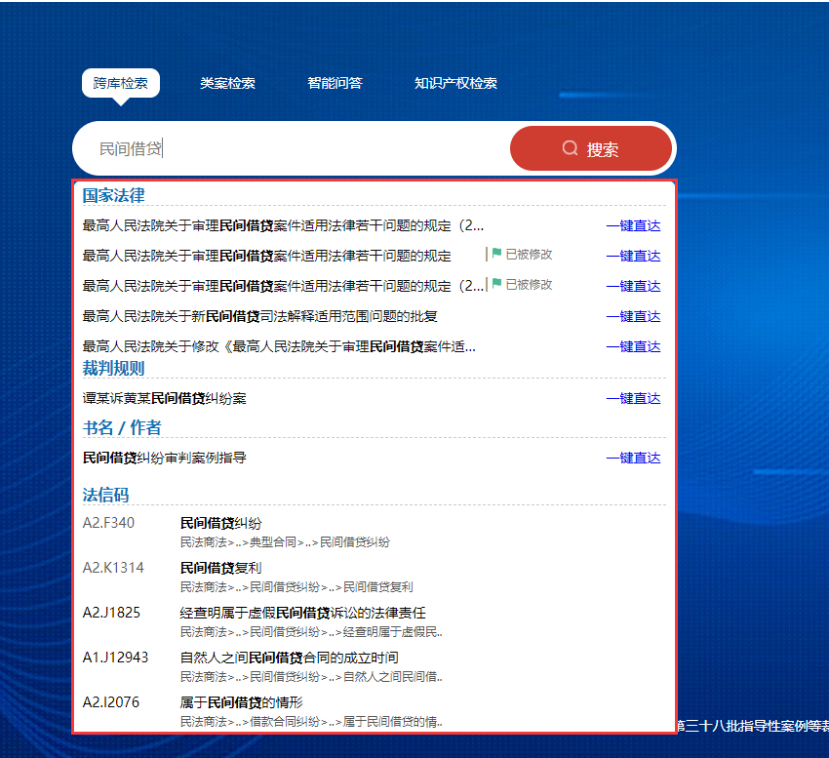The height and width of the screenshot is (758, 829).
Task: Select the 法信码 code A2.J1825
Action: pos(112,613)
